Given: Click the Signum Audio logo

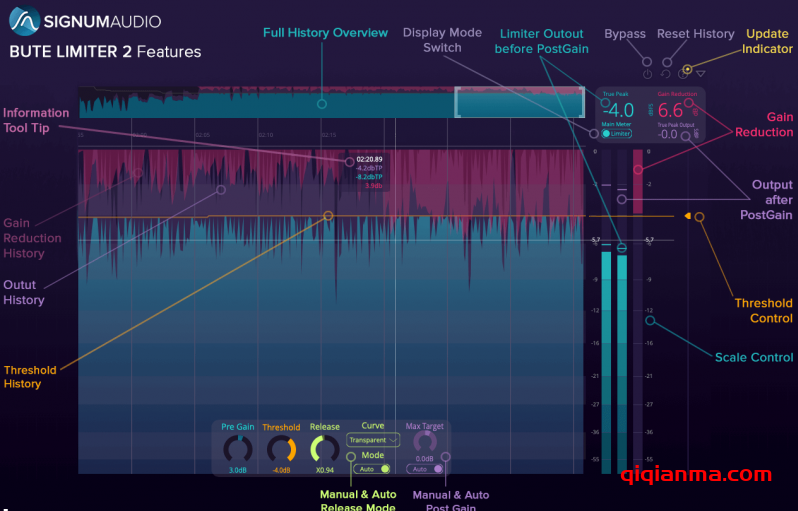Looking at the screenshot, I should [x=24, y=20].
